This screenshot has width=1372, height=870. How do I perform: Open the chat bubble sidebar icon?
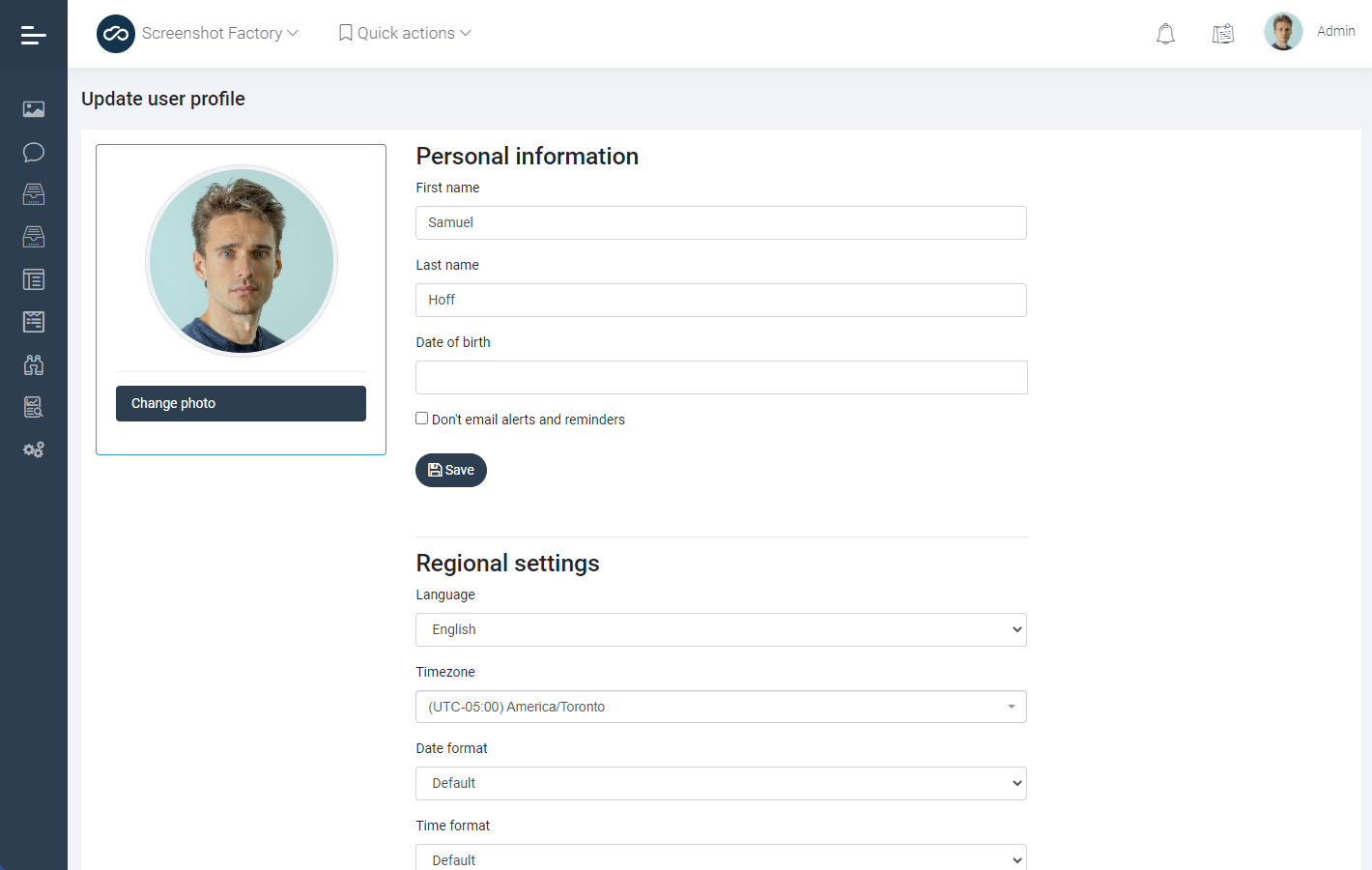coord(34,152)
